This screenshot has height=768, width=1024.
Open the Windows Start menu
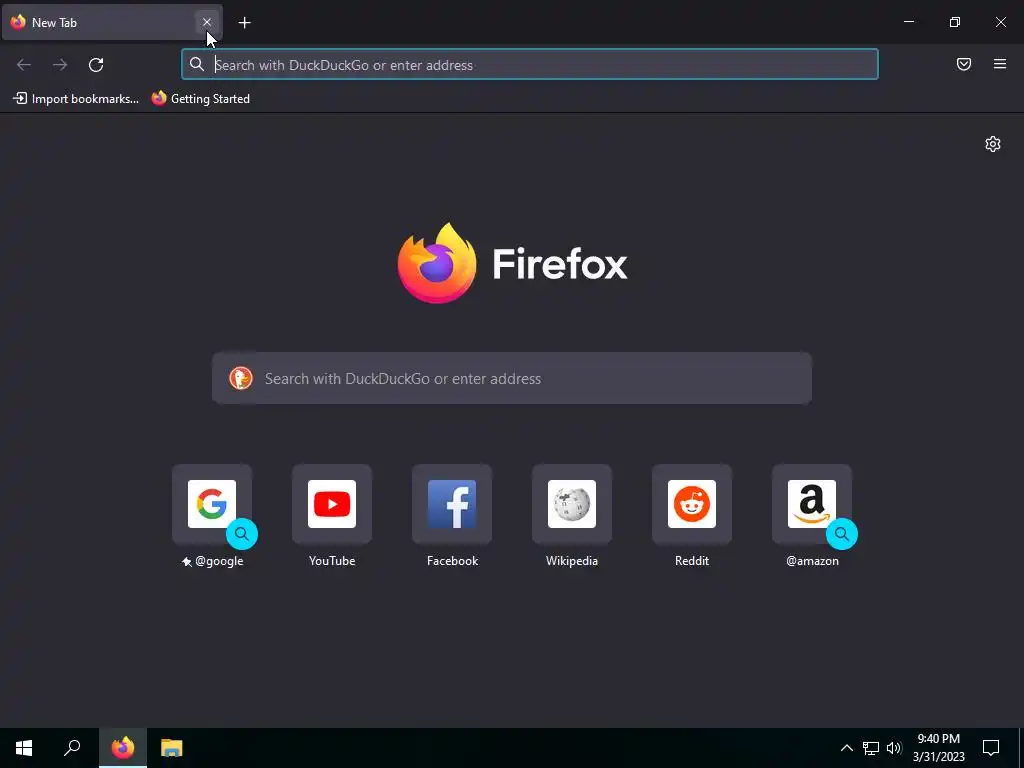point(24,748)
